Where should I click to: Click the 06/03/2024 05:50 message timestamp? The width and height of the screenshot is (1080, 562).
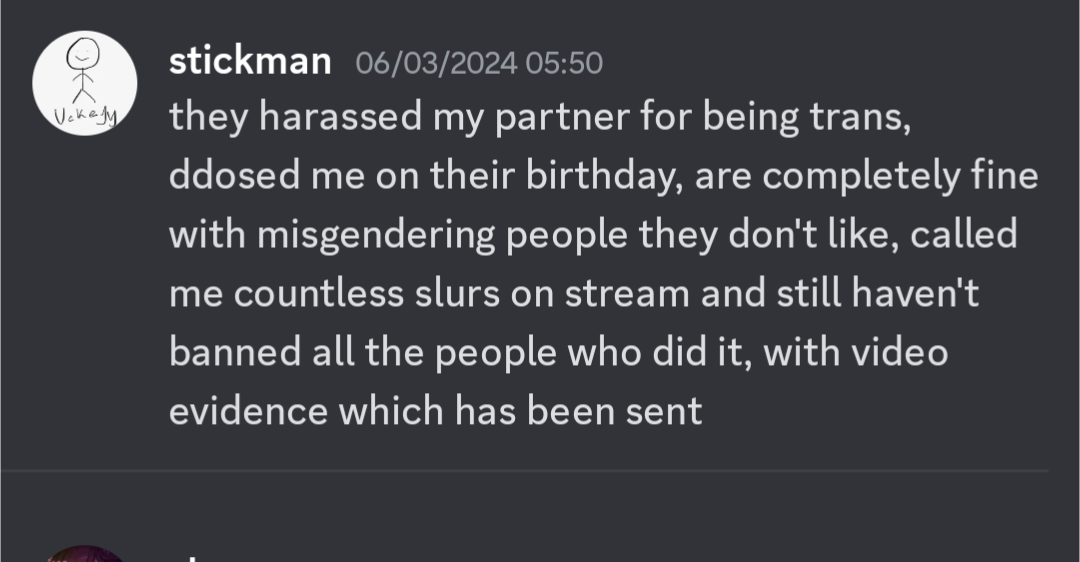coord(479,63)
